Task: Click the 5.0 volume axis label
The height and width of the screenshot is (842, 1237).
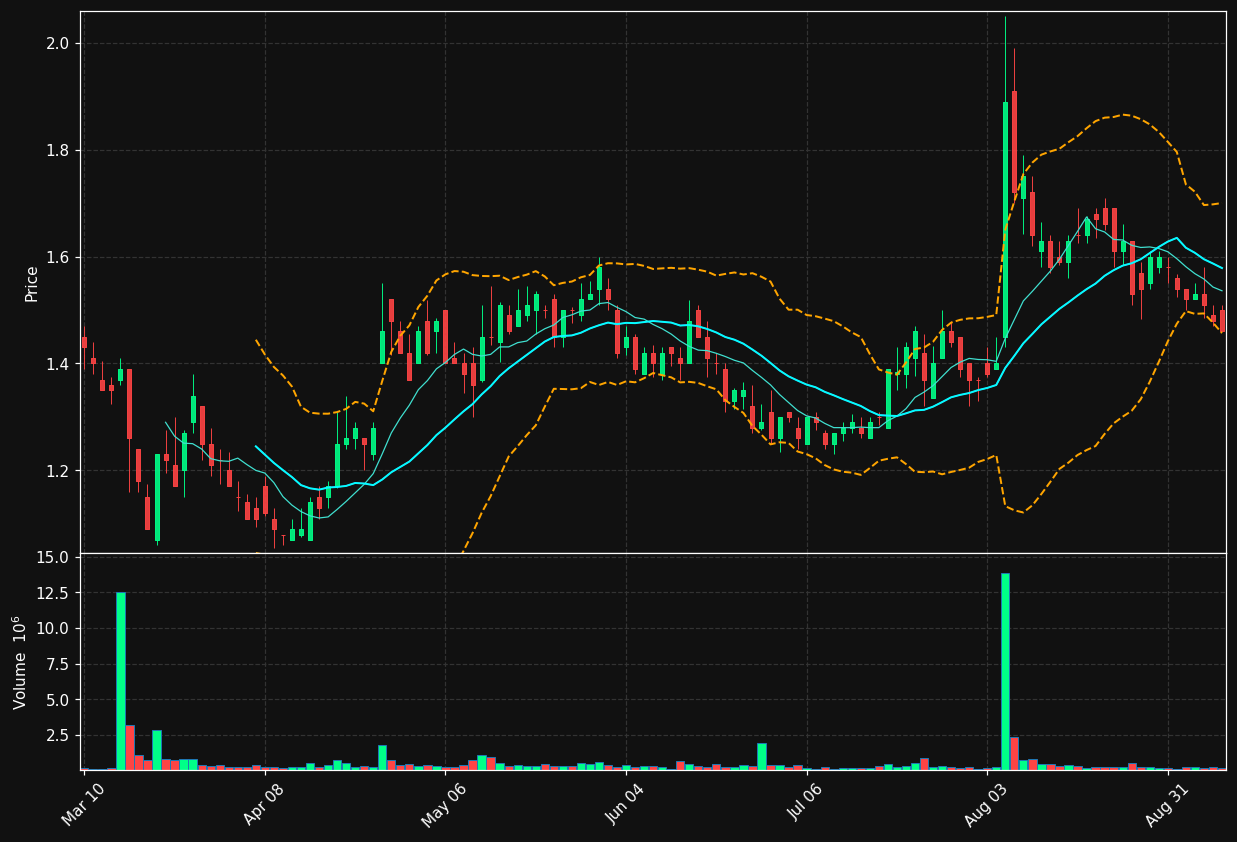Action: [x=56, y=700]
